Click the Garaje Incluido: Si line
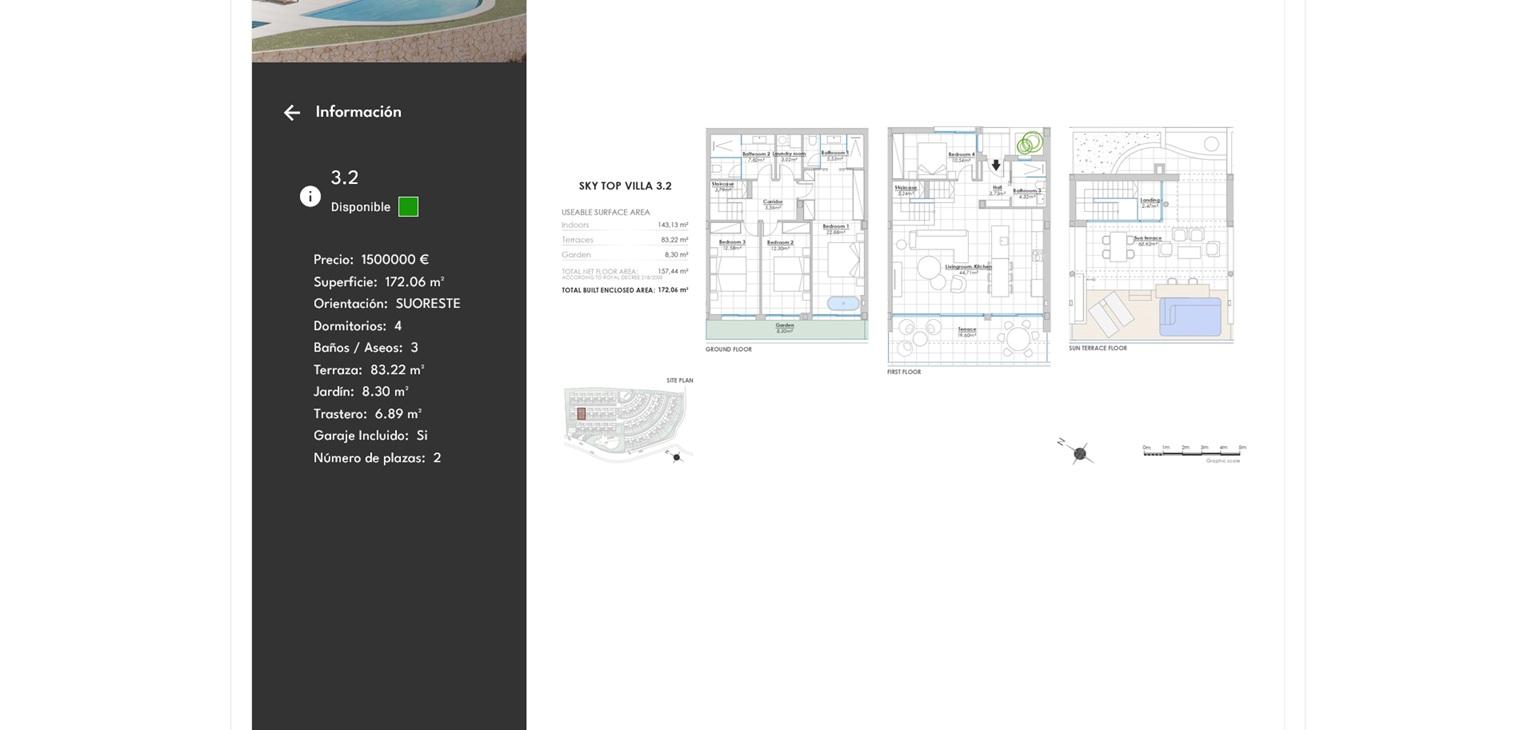 (x=371, y=436)
